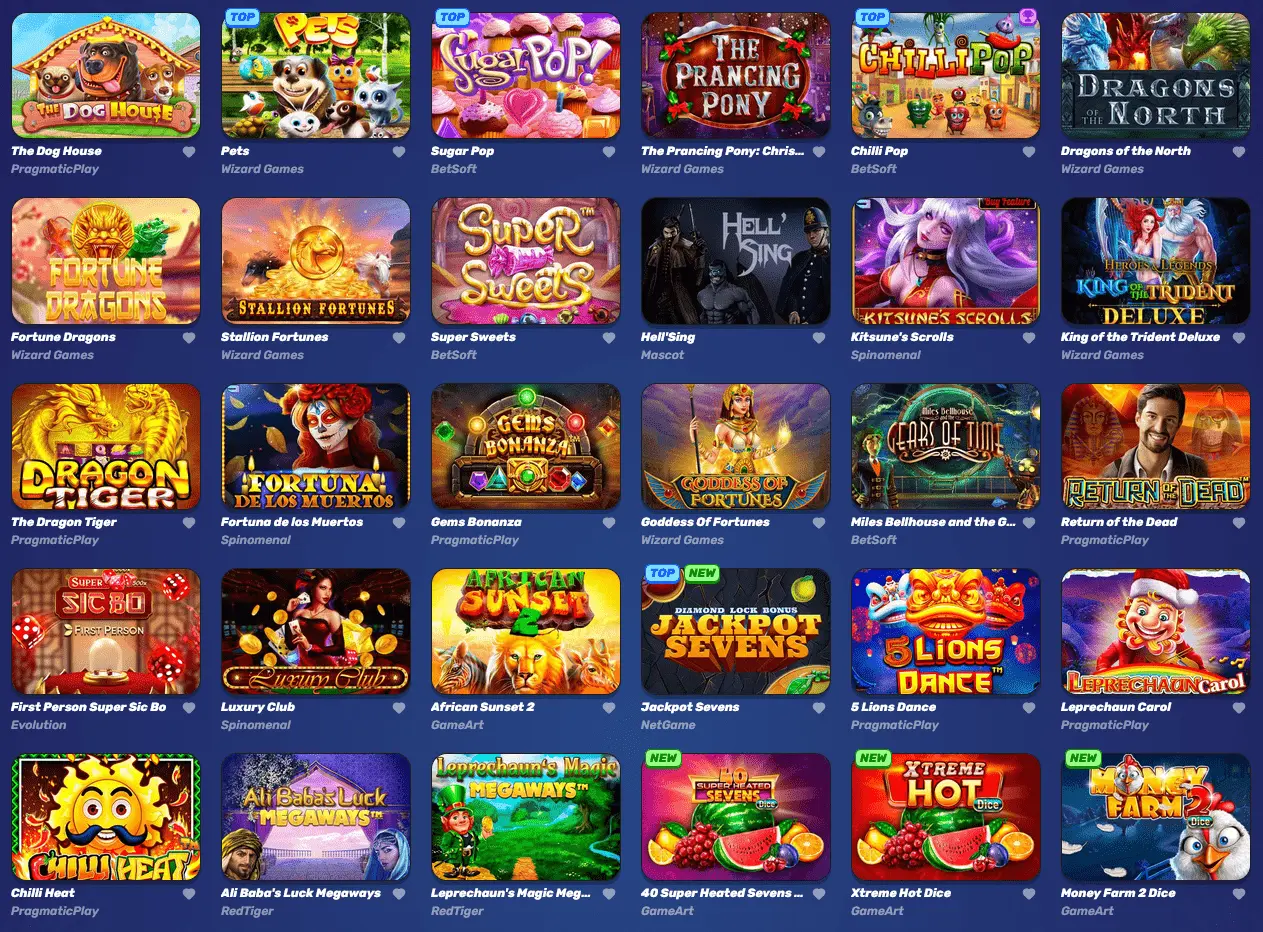
Task: Click the Fortune Dragons title link
Action: (x=63, y=337)
